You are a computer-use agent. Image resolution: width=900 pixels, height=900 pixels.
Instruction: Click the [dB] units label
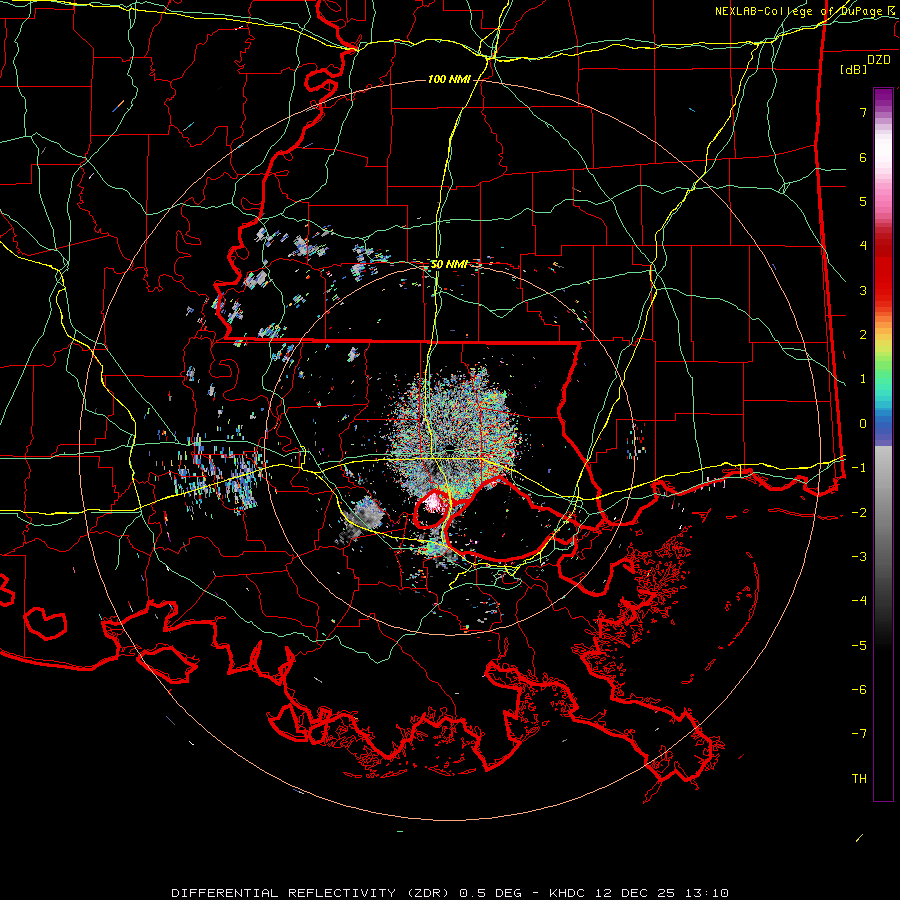pyautogui.click(x=854, y=69)
